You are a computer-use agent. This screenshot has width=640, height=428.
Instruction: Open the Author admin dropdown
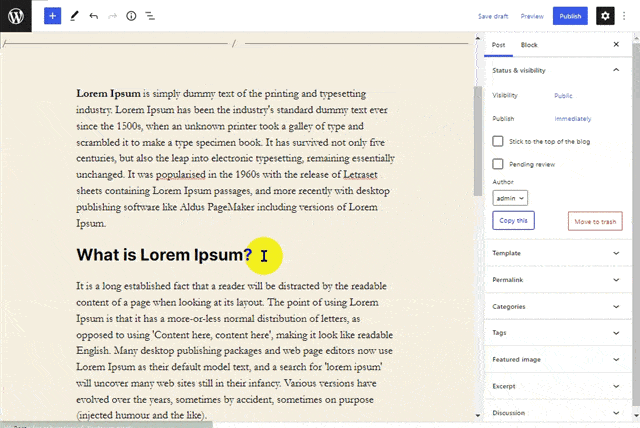[x=510, y=199]
